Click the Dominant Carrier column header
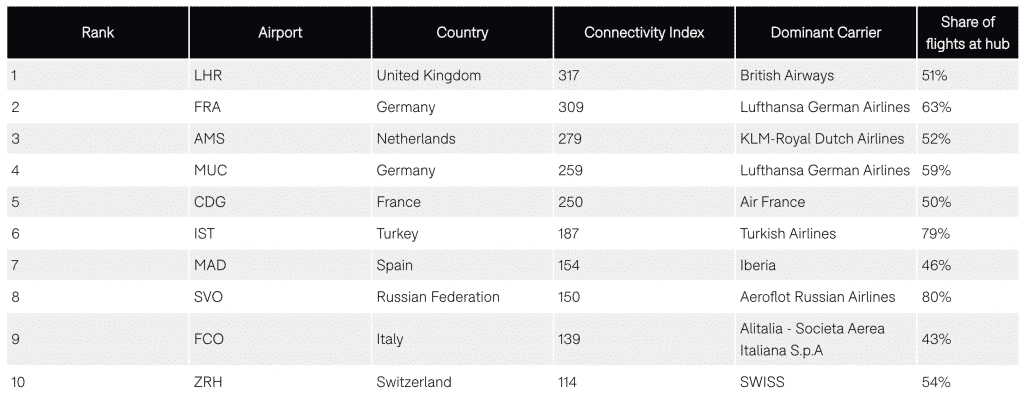The height and width of the screenshot is (404, 1024). [x=826, y=33]
